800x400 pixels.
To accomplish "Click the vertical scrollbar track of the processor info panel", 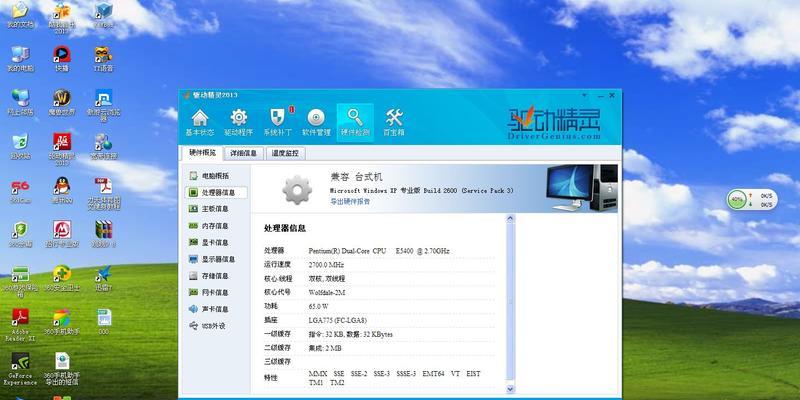I will tap(510, 304).
